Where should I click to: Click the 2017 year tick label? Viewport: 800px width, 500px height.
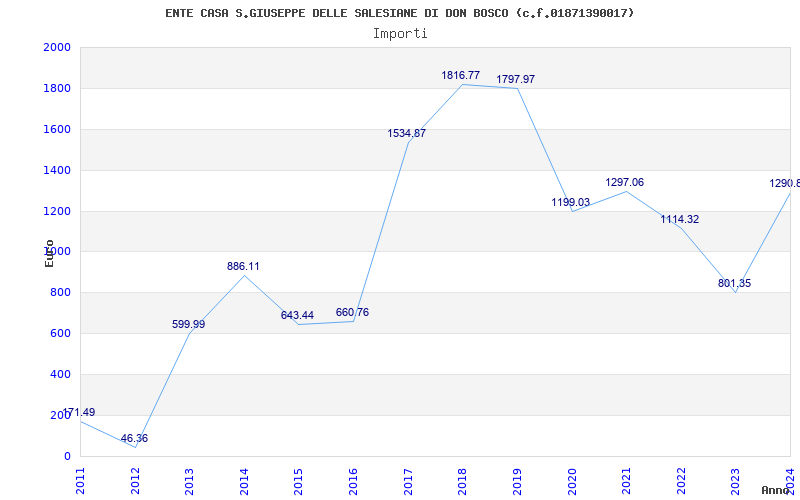408,481
